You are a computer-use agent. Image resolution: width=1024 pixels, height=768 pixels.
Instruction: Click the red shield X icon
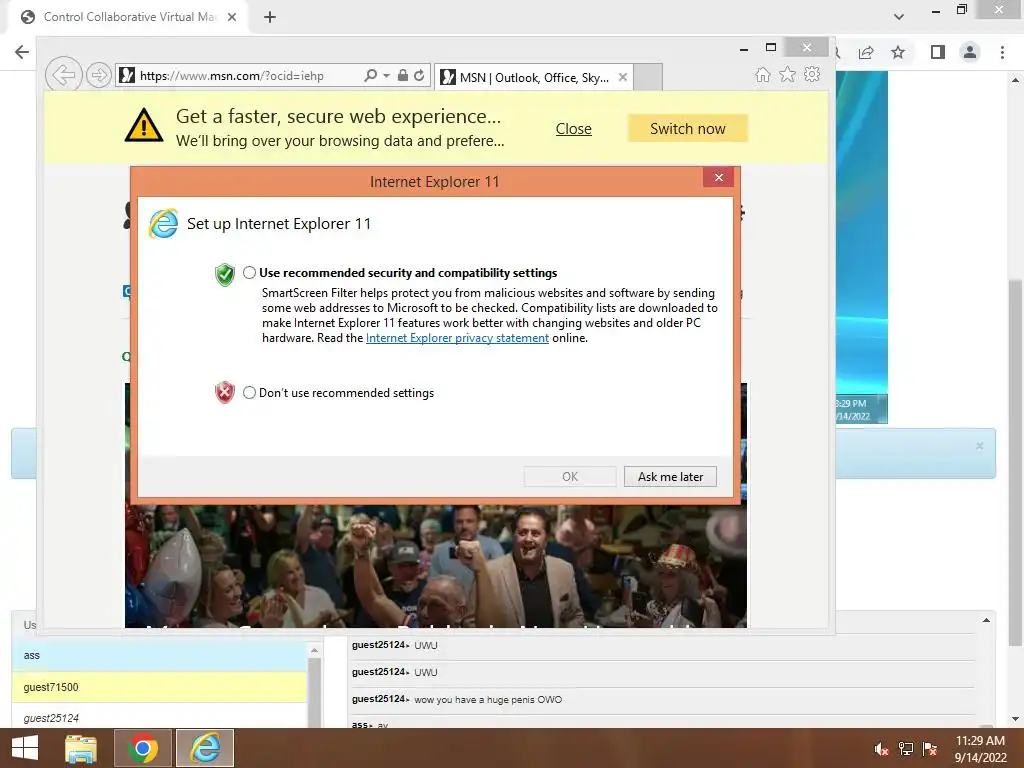(225, 392)
